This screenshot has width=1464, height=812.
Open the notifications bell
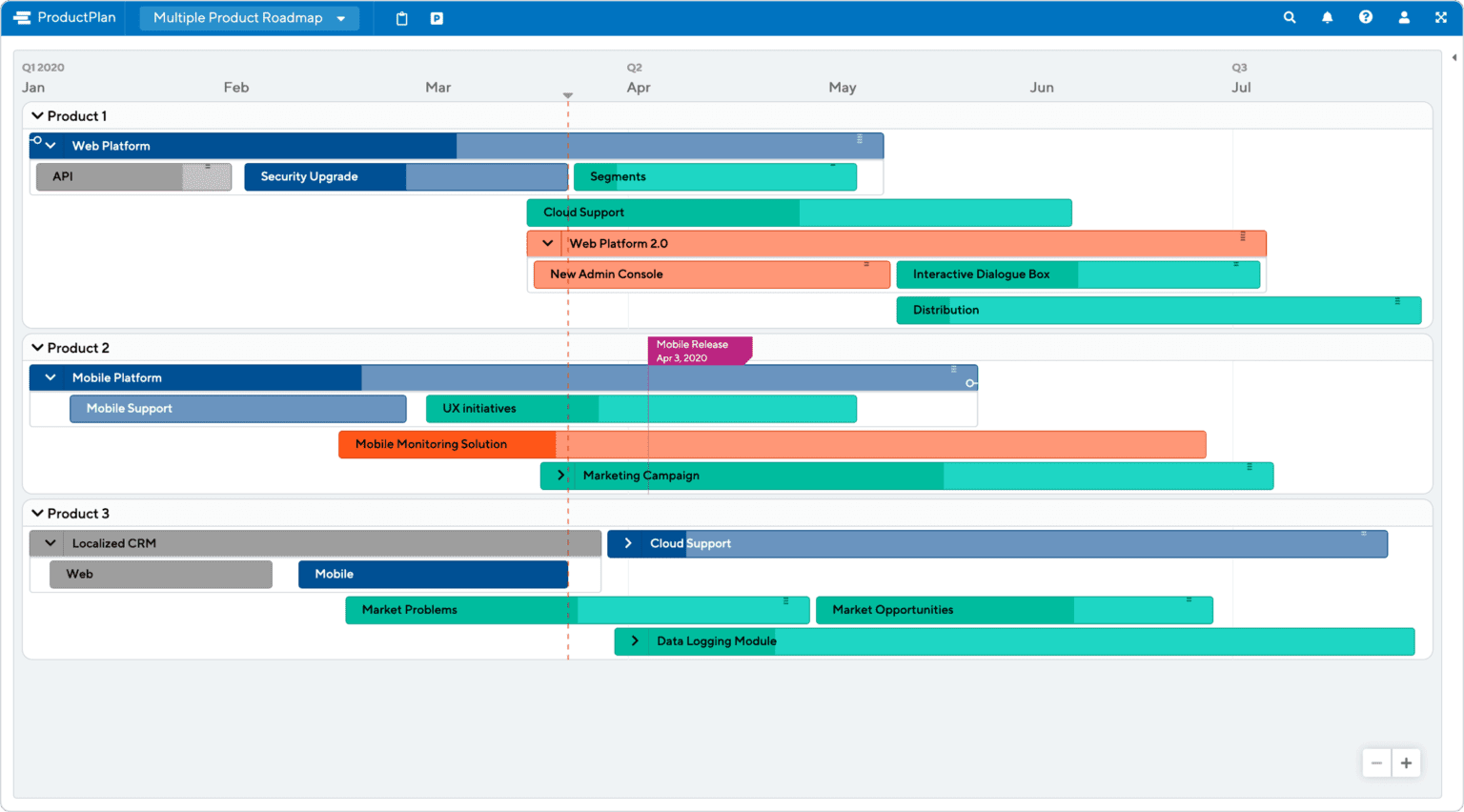pos(1327,17)
